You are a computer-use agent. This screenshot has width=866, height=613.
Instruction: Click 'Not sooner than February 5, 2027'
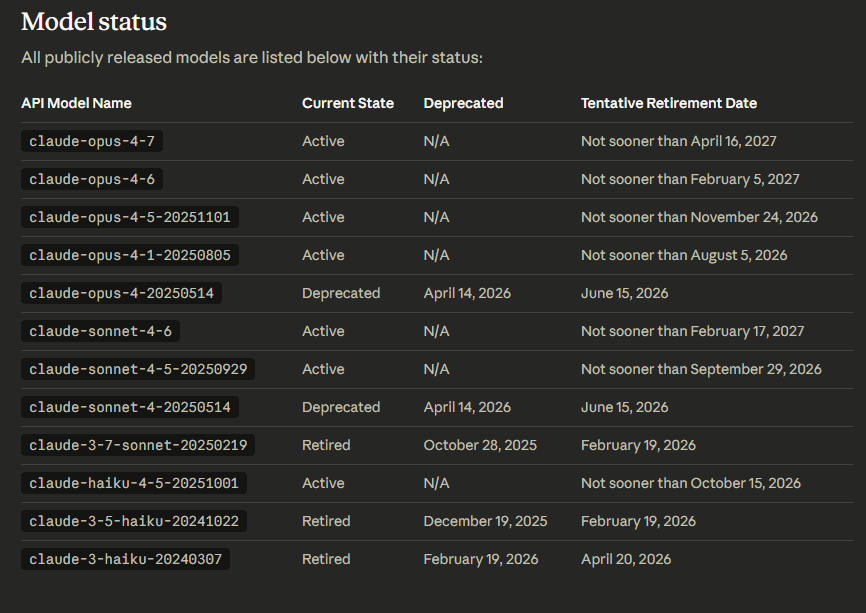[x=690, y=179]
